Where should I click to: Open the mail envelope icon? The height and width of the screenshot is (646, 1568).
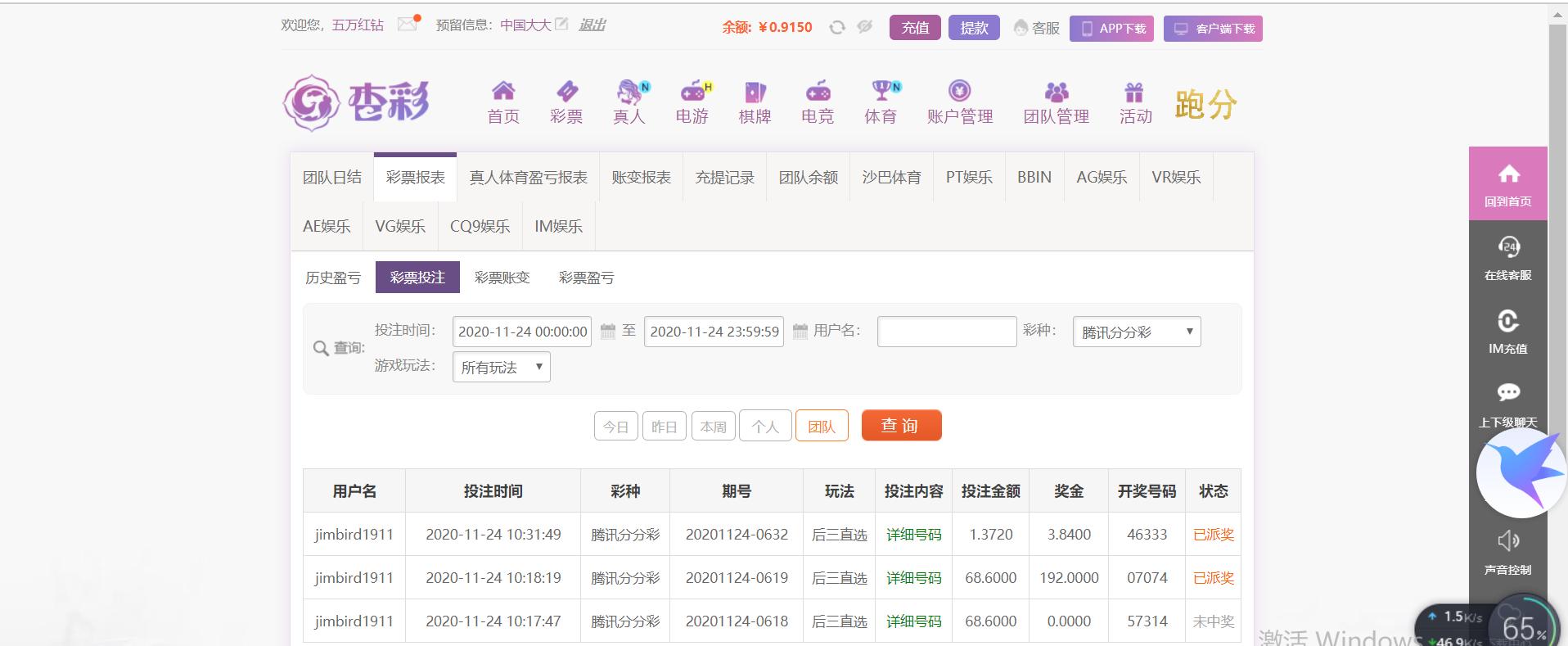(408, 24)
